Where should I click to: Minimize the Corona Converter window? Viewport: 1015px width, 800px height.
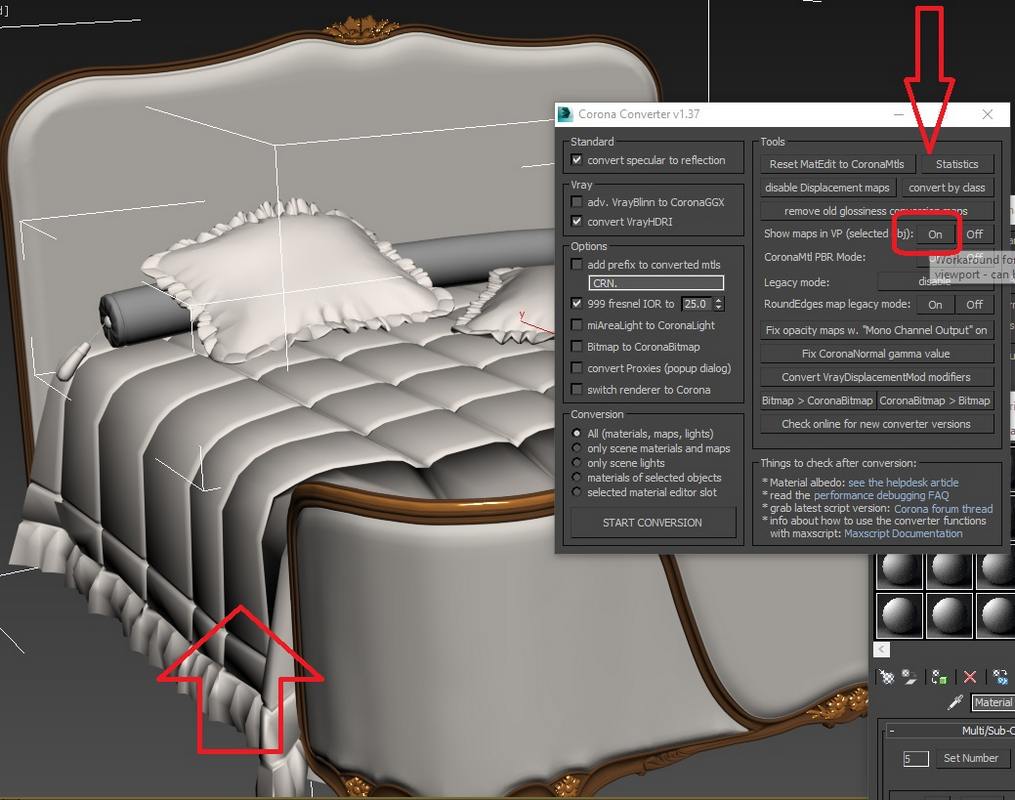(x=899, y=115)
